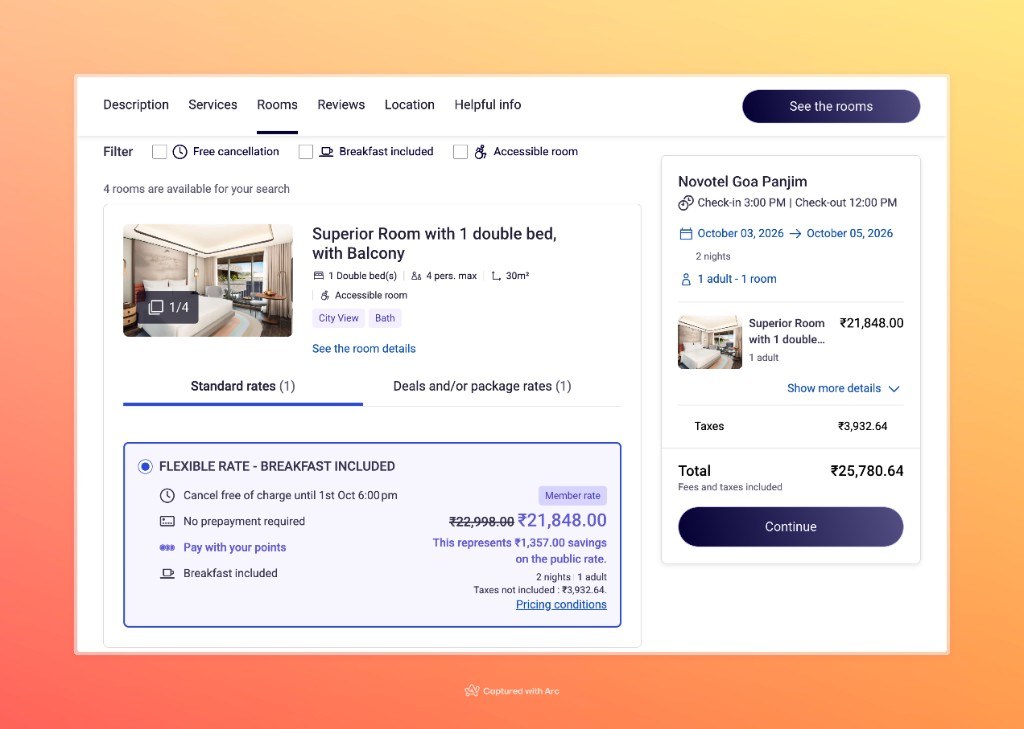Click the points icon beside Pay with your points
Screen dimensions: 1024x729
point(167,547)
